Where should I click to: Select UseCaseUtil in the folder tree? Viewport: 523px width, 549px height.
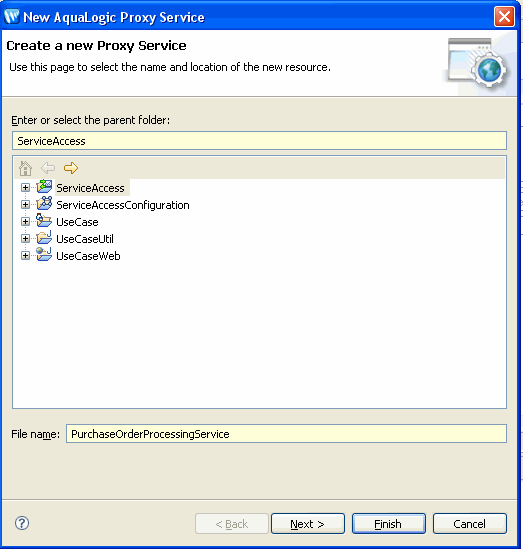85,239
